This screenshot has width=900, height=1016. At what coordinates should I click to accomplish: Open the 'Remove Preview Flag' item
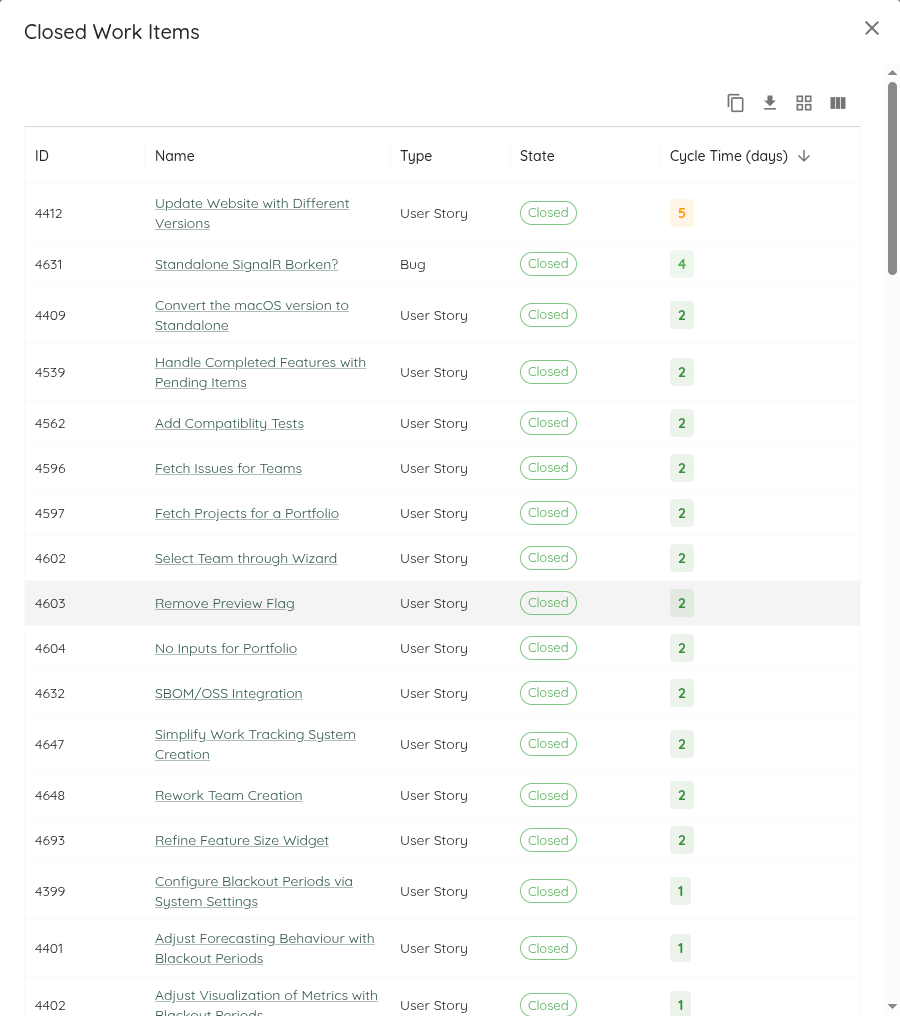pyautogui.click(x=225, y=604)
